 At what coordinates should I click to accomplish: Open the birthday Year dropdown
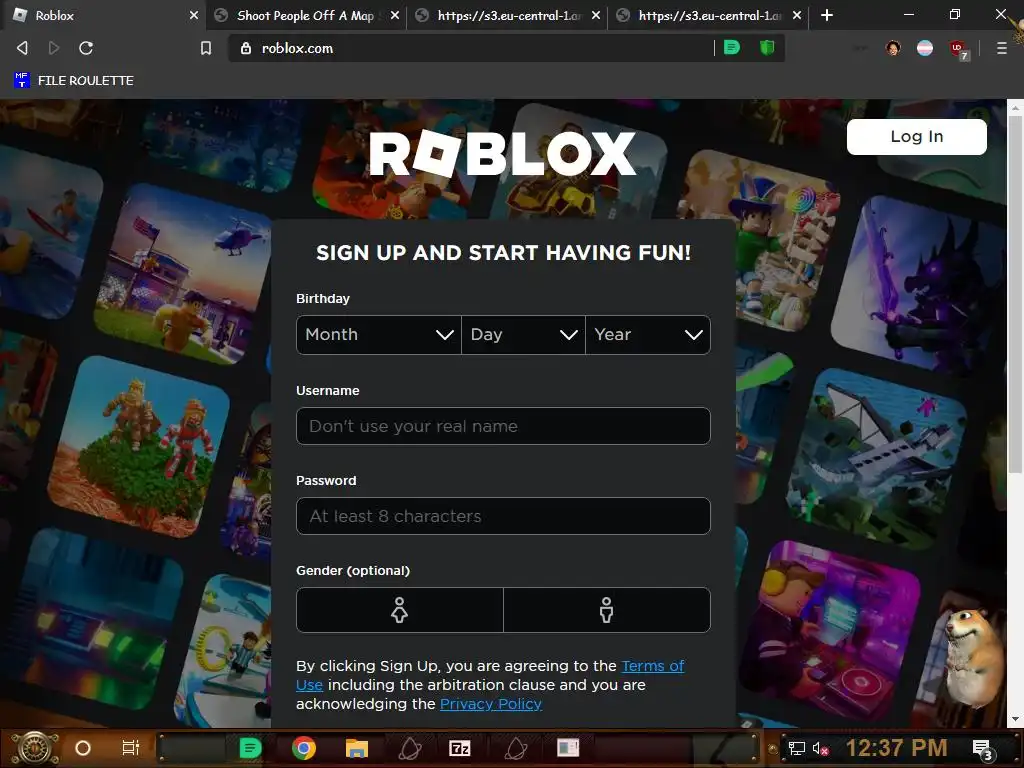648,334
